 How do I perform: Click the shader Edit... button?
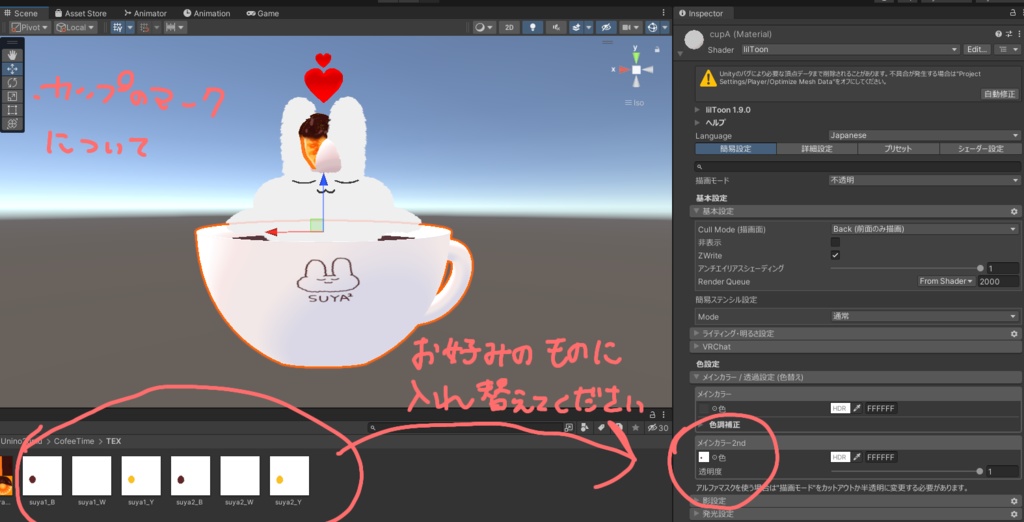(x=977, y=49)
